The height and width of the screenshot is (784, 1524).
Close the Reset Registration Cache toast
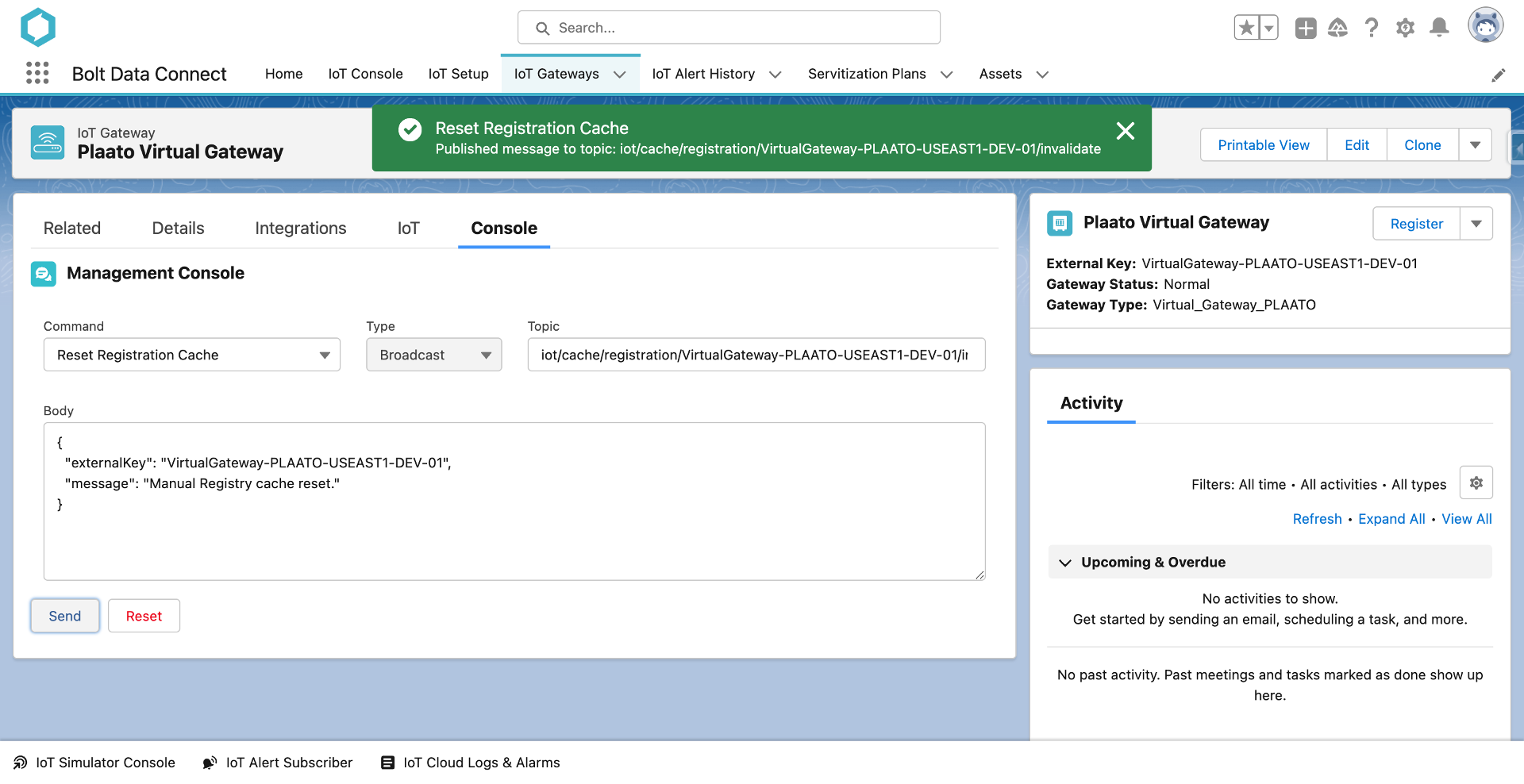[1125, 131]
